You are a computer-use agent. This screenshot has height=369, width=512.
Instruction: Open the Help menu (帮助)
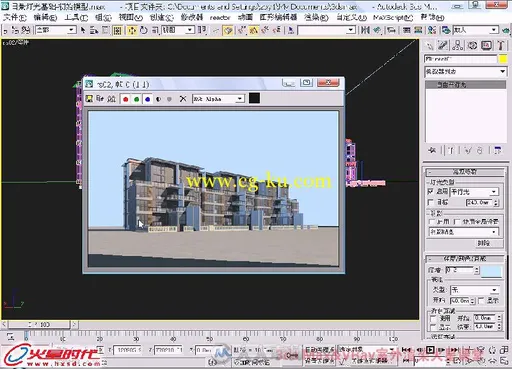(432, 17)
